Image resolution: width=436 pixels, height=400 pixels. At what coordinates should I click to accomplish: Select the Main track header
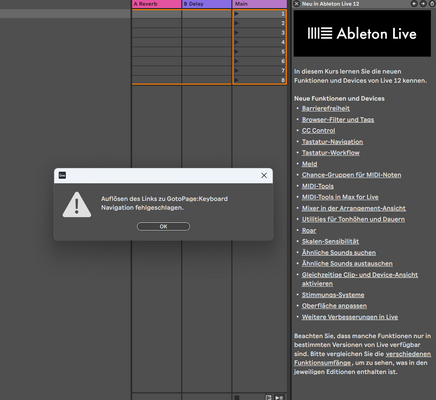[260, 4]
